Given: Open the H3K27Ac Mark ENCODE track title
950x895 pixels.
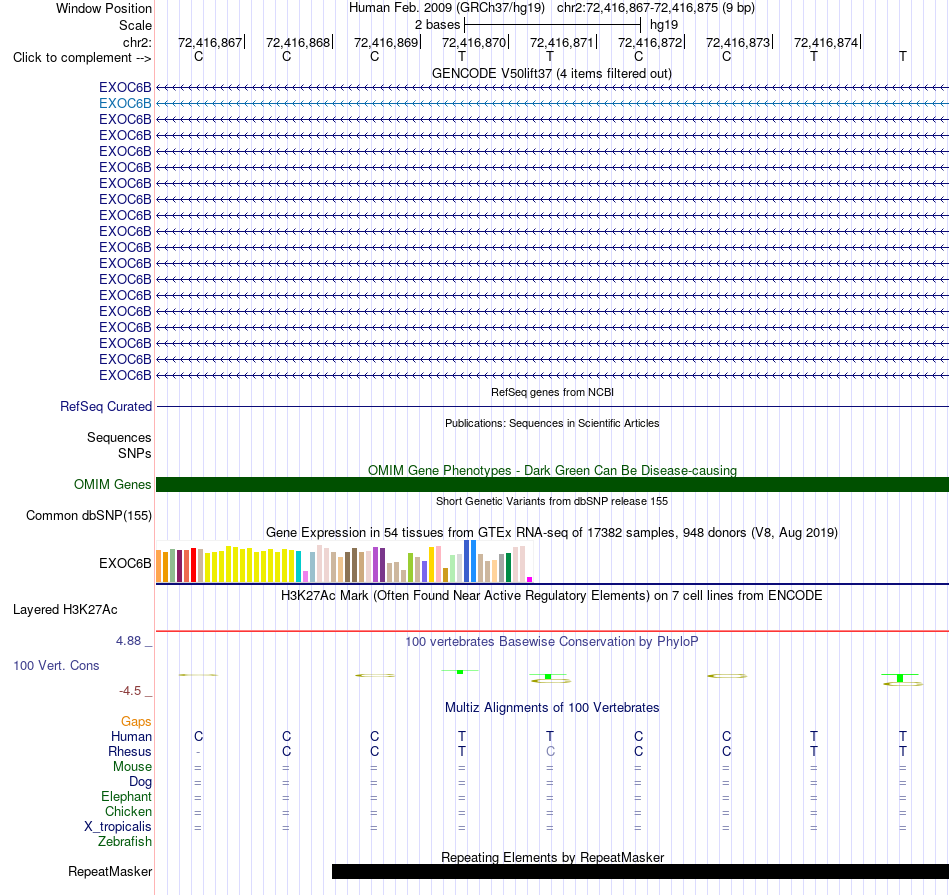Looking at the screenshot, I should 552,596.
